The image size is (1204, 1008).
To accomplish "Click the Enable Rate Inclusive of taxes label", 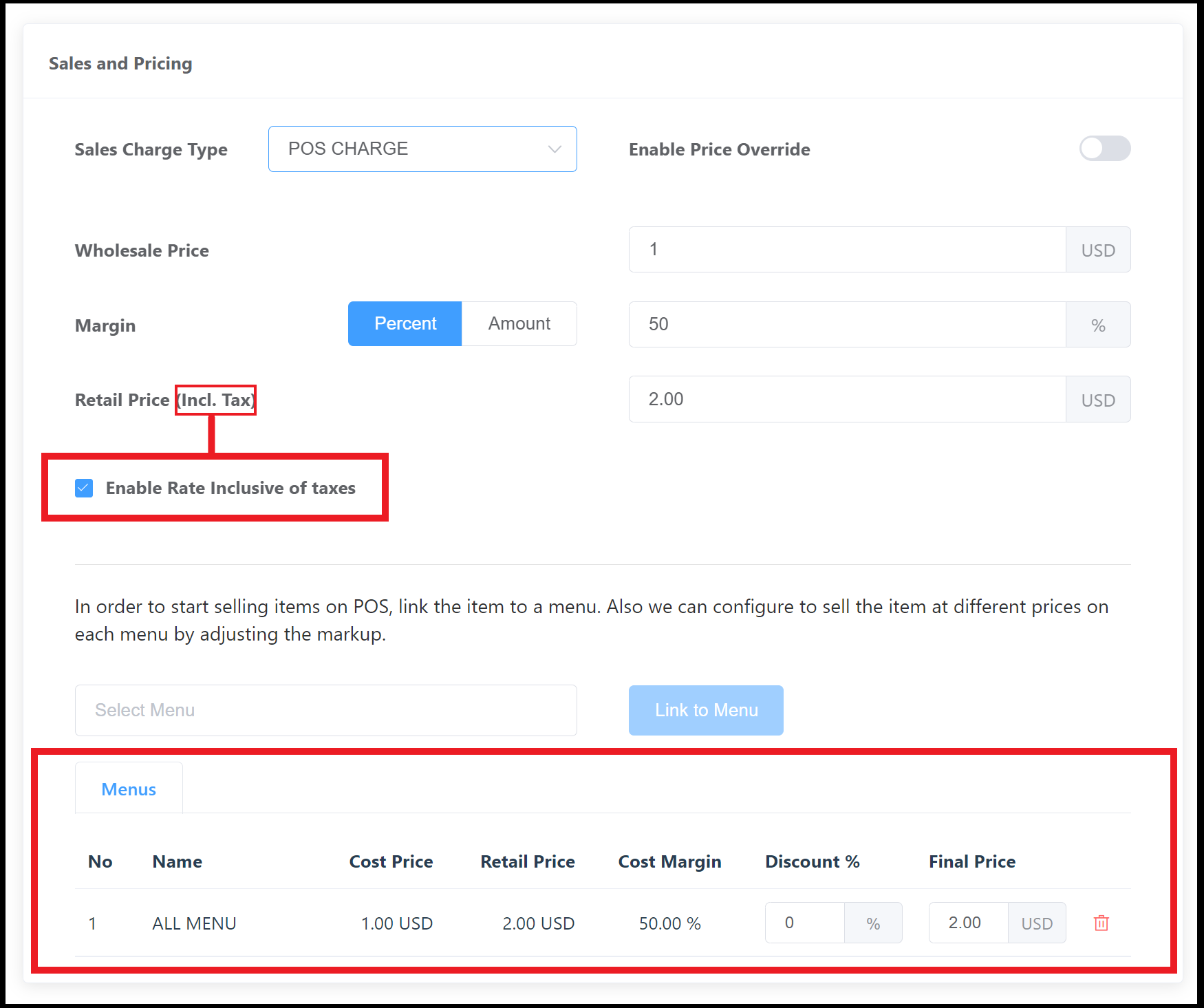I will pyautogui.click(x=230, y=488).
